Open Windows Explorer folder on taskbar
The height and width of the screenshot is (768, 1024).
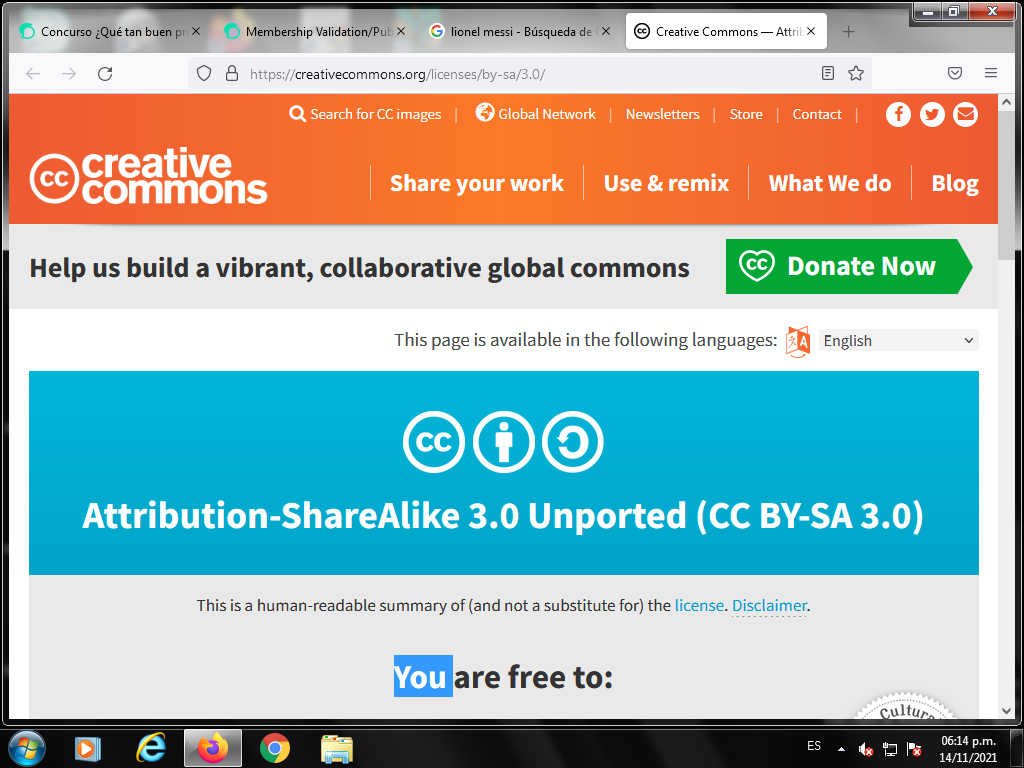pyautogui.click(x=337, y=748)
